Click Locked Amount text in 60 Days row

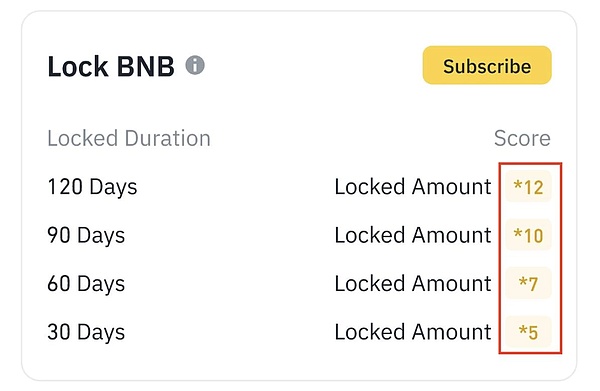413,283
